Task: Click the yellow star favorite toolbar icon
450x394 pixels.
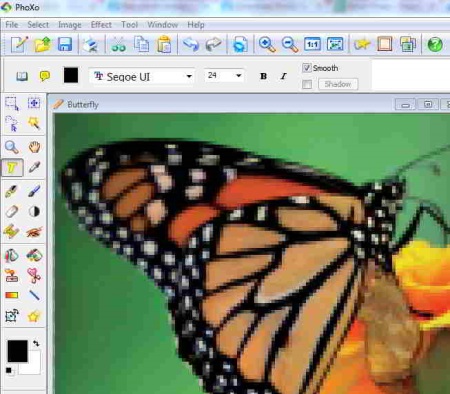Action: [x=362, y=44]
